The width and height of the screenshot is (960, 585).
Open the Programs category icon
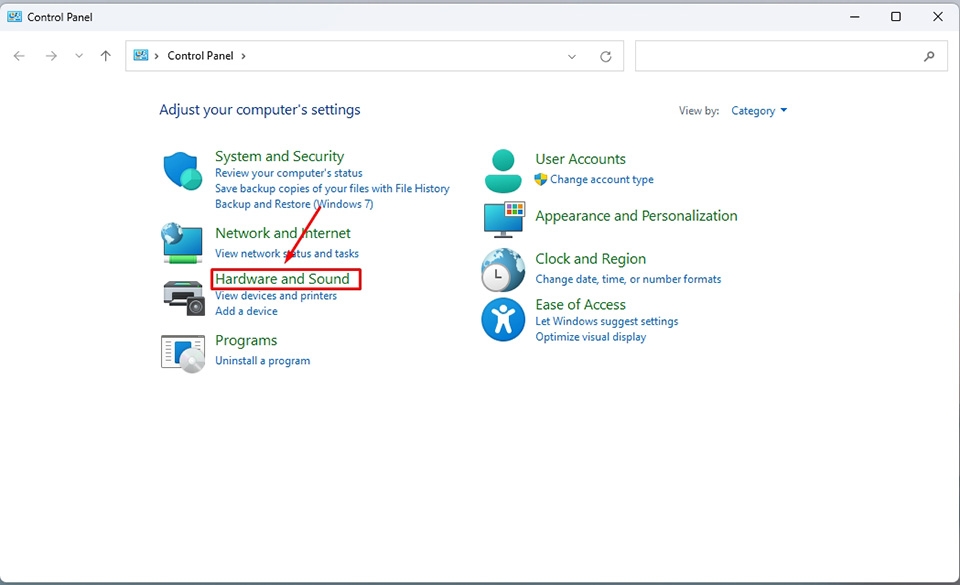pos(181,352)
